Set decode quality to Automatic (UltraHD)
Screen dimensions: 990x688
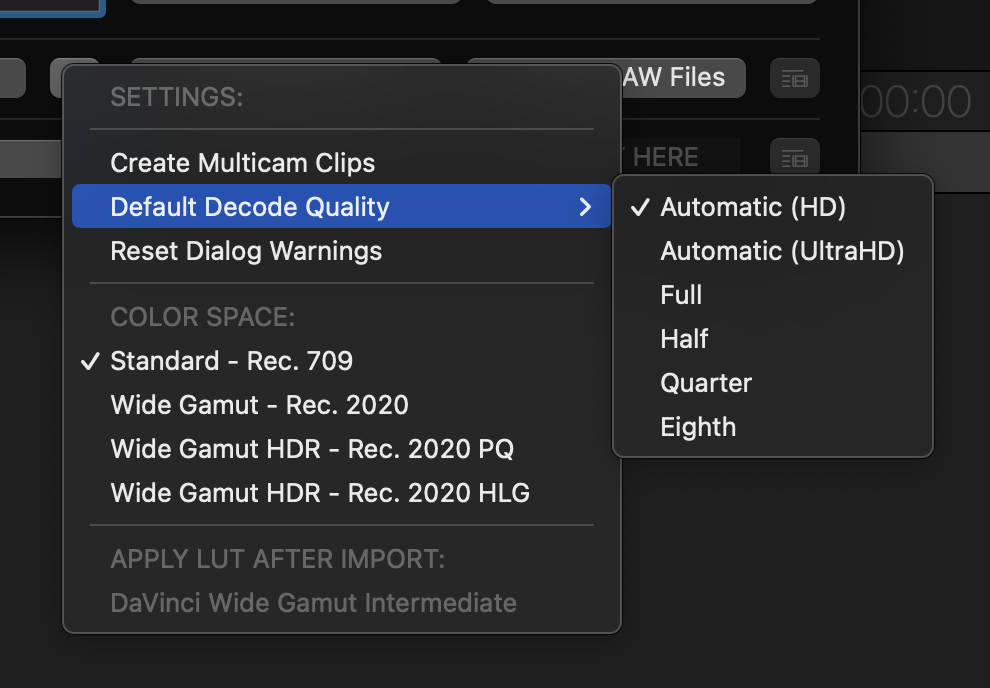coord(782,251)
